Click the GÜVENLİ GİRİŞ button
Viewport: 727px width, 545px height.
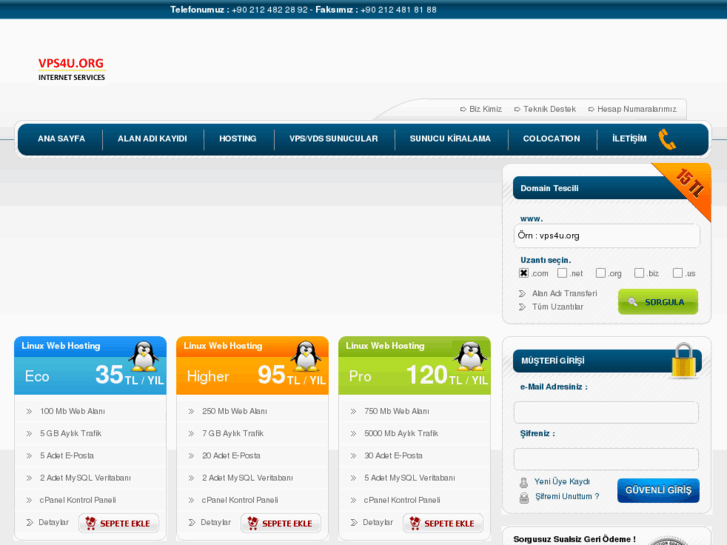[x=658, y=490]
